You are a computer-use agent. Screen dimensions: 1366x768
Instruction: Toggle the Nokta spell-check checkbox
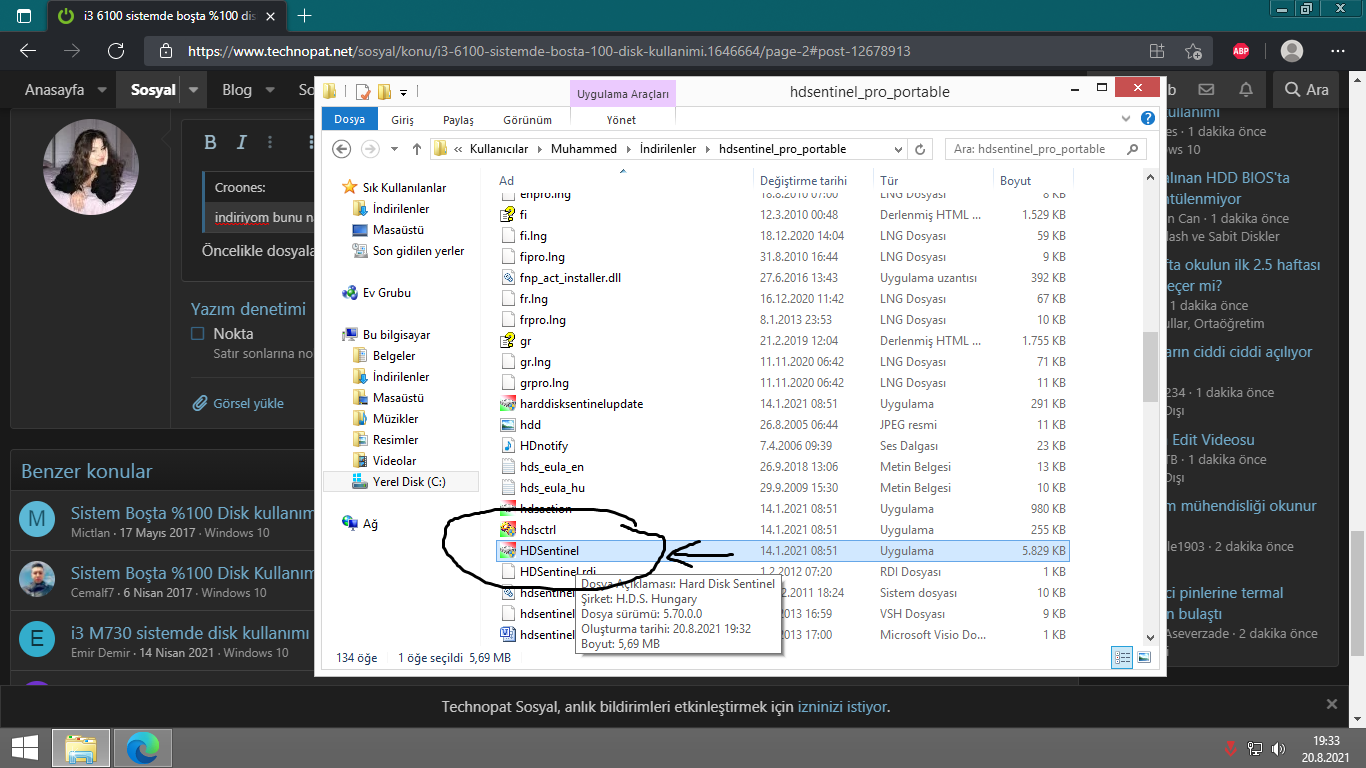tap(197, 334)
